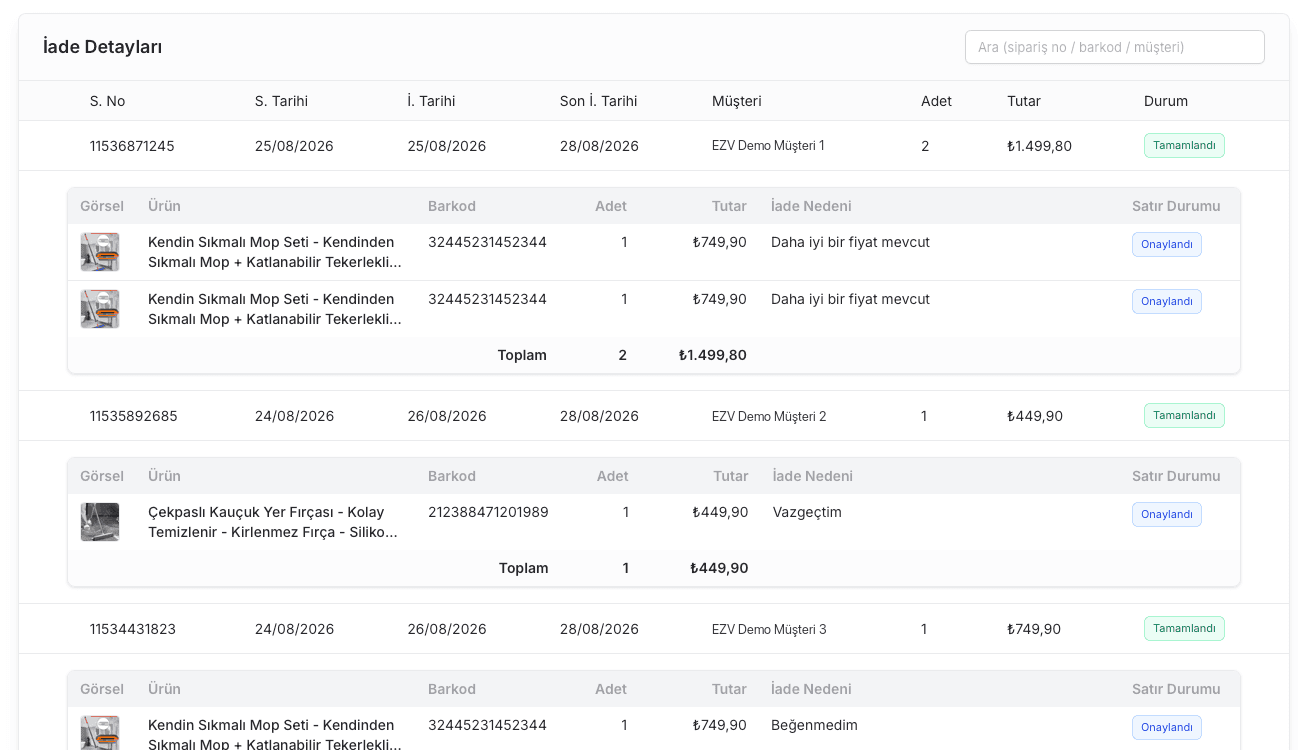Open thumbnail of rubber floor brush product

click(x=100, y=522)
